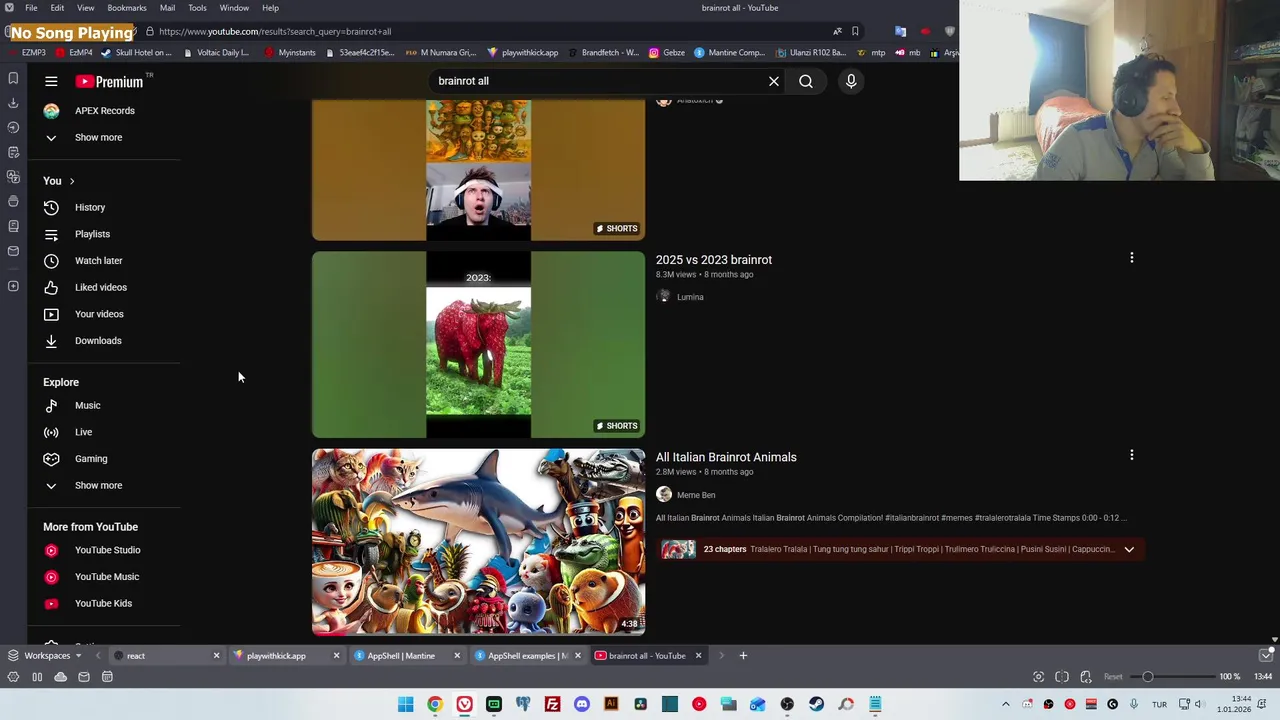Screen dimensions: 1280x720
Task: Switch to playwithkick.app tab
Action: (x=285, y=656)
